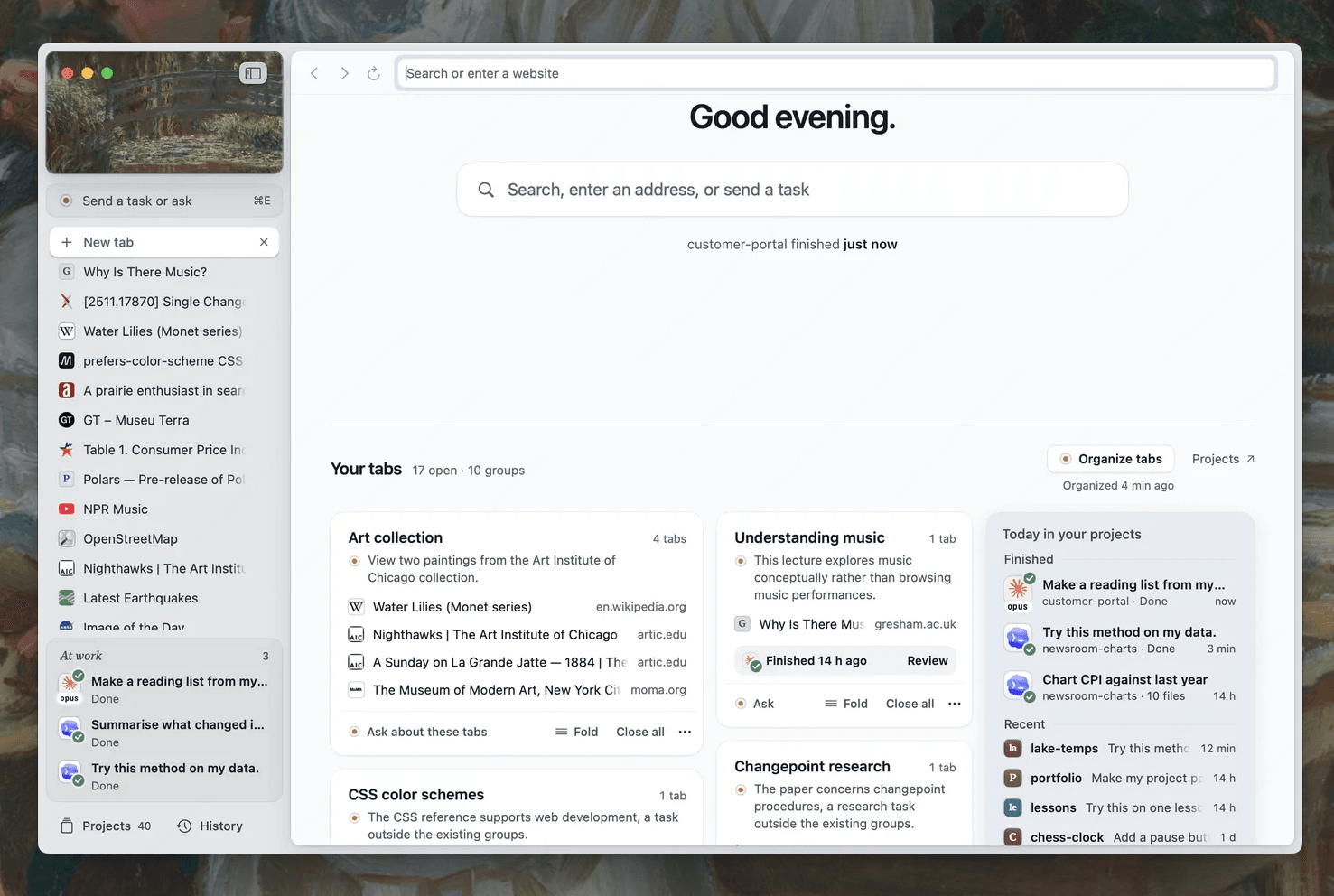Click the portfolio project icon
Image resolution: width=1334 pixels, height=896 pixels.
[1013, 778]
